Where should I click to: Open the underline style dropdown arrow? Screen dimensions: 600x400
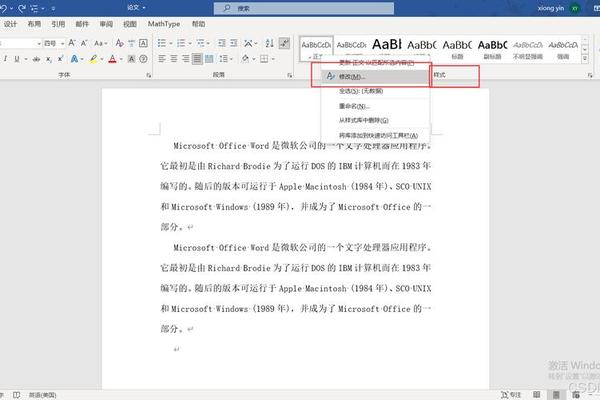26,59
